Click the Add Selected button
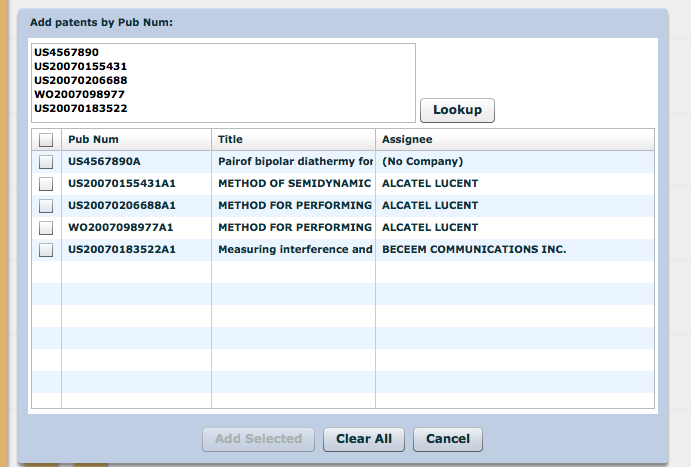 point(258,439)
